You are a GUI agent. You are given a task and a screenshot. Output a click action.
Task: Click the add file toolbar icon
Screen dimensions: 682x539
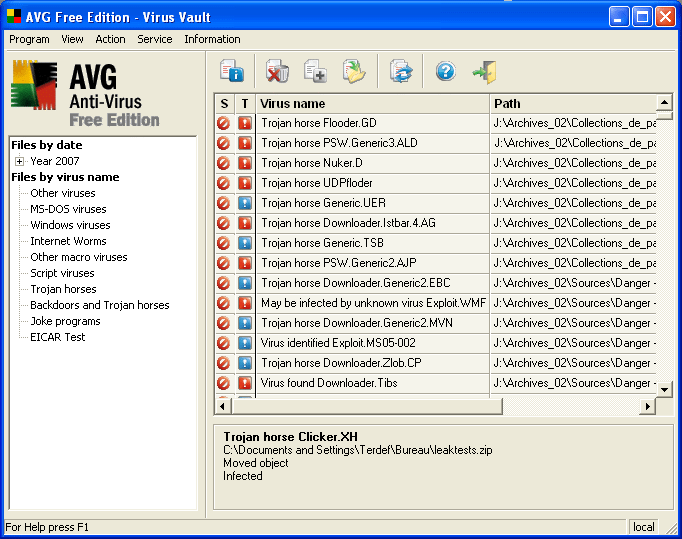[x=315, y=71]
